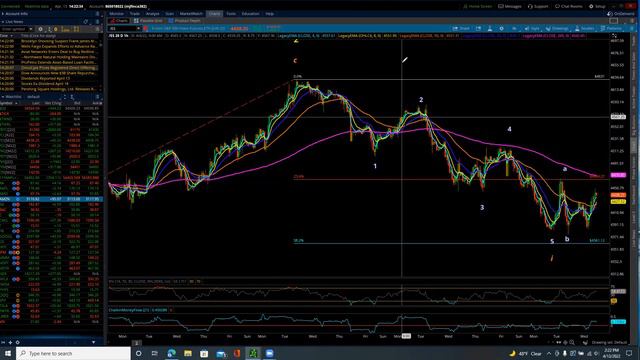Click taskbar clock showing 2:22 PM

(611, 353)
